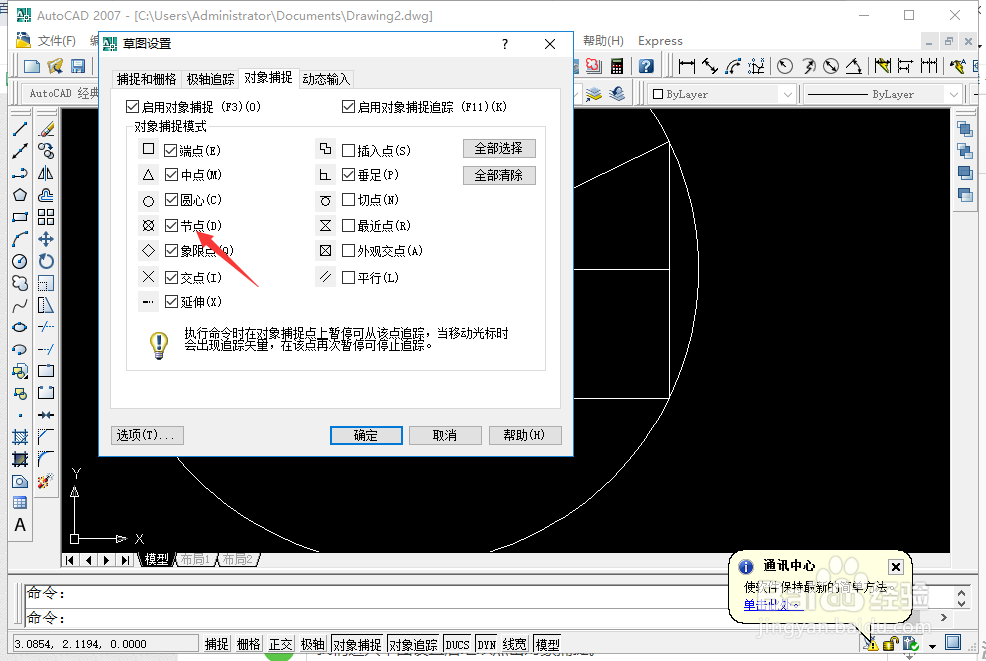This screenshot has height=661, width=986.
Task: Enable the 插入点(S) snap mode
Action: click(348, 150)
